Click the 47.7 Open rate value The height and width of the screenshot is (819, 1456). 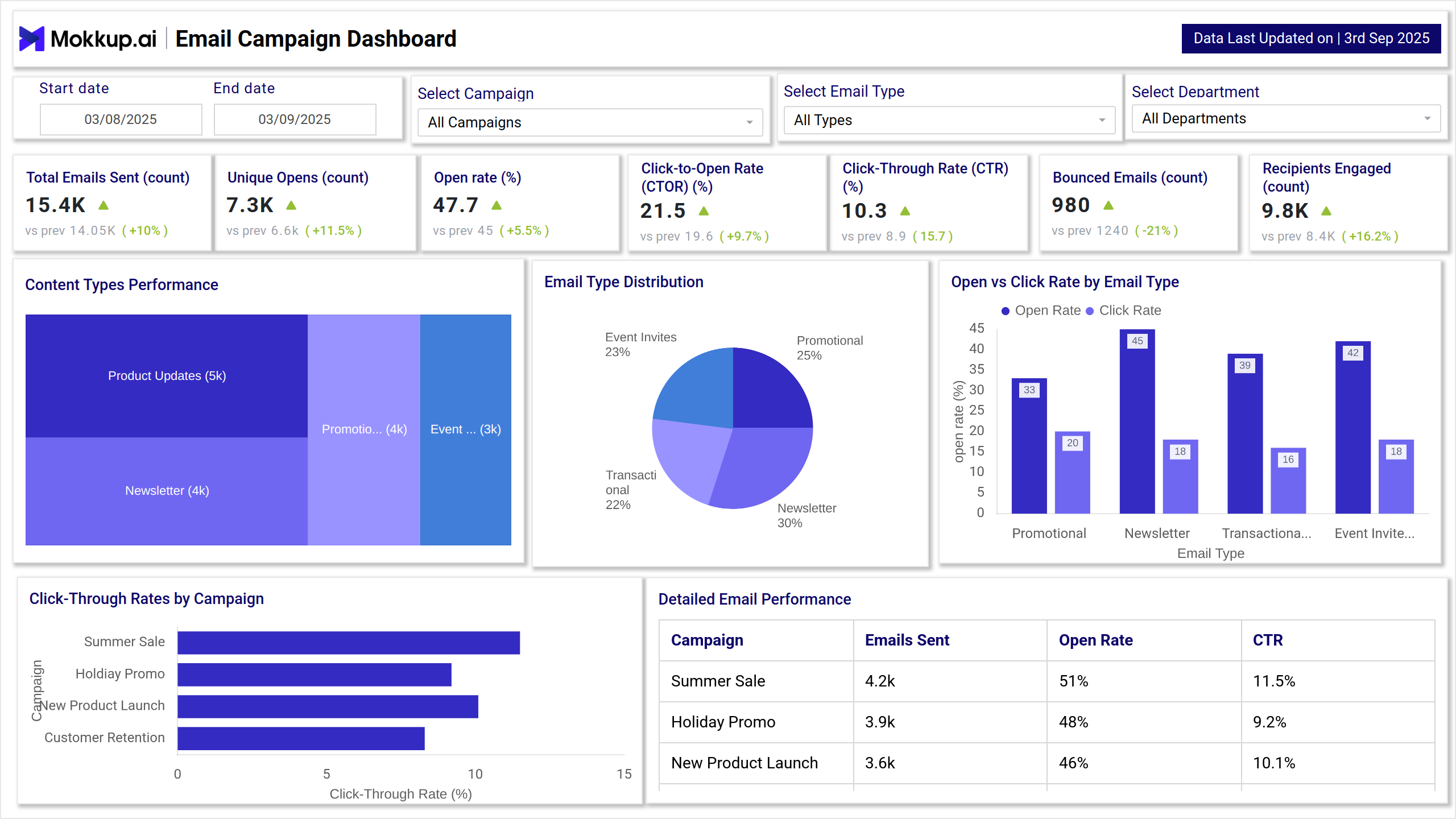pos(456,205)
